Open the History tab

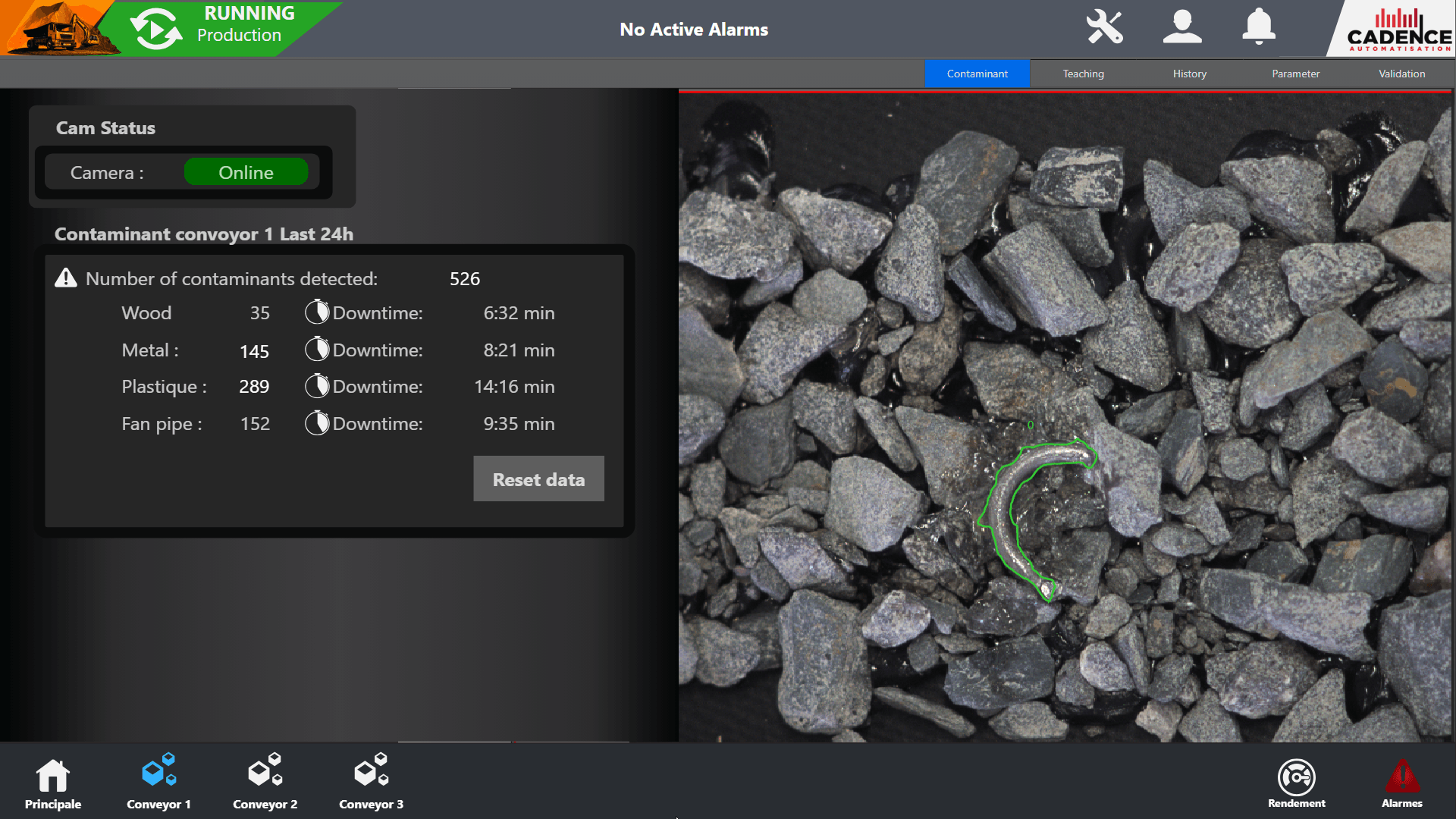[x=1189, y=74]
